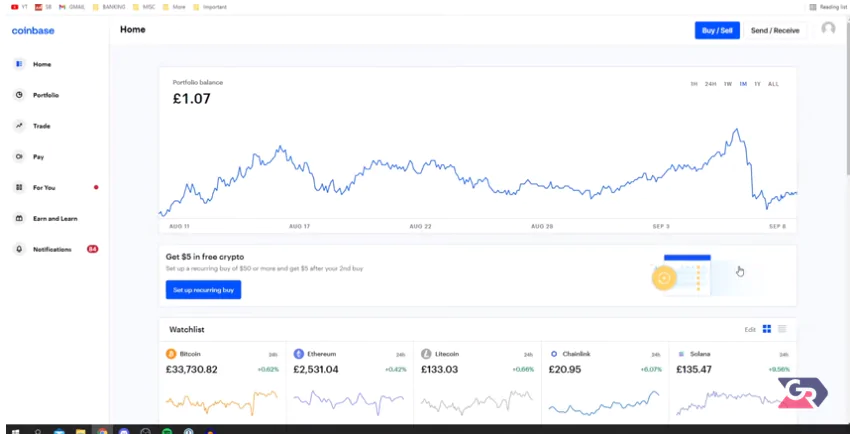Open File Explorer from the taskbar
The width and height of the screenshot is (850, 434).
tap(80, 431)
